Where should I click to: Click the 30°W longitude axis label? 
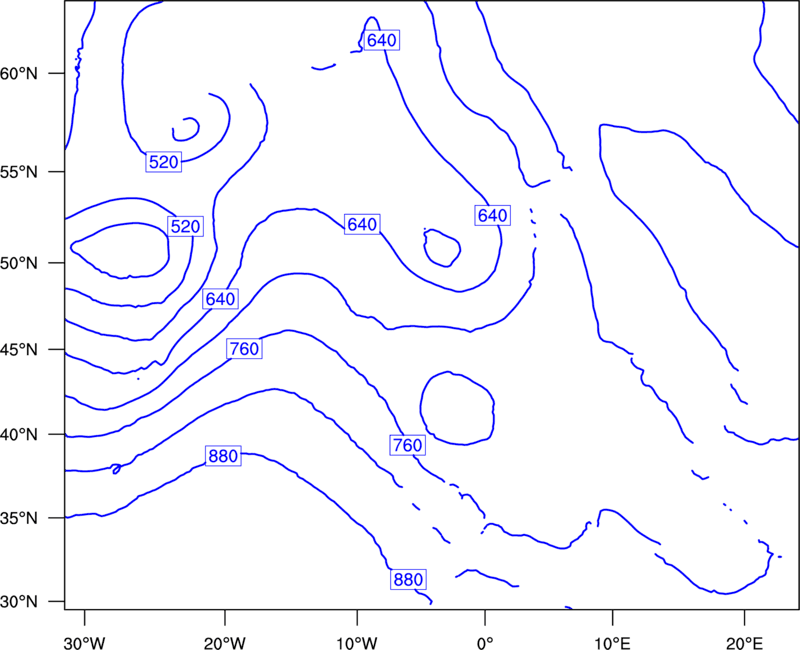(85, 643)
